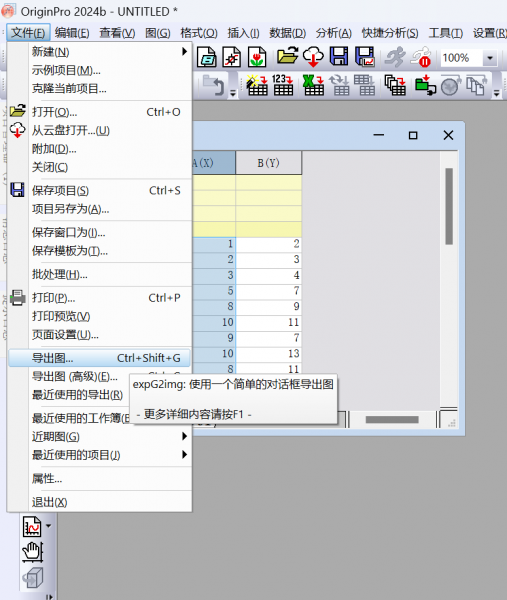The width and height of the screenshot is (507, 600).
Task: Open the Analysis (分析) menu
Action: point(333,33)
